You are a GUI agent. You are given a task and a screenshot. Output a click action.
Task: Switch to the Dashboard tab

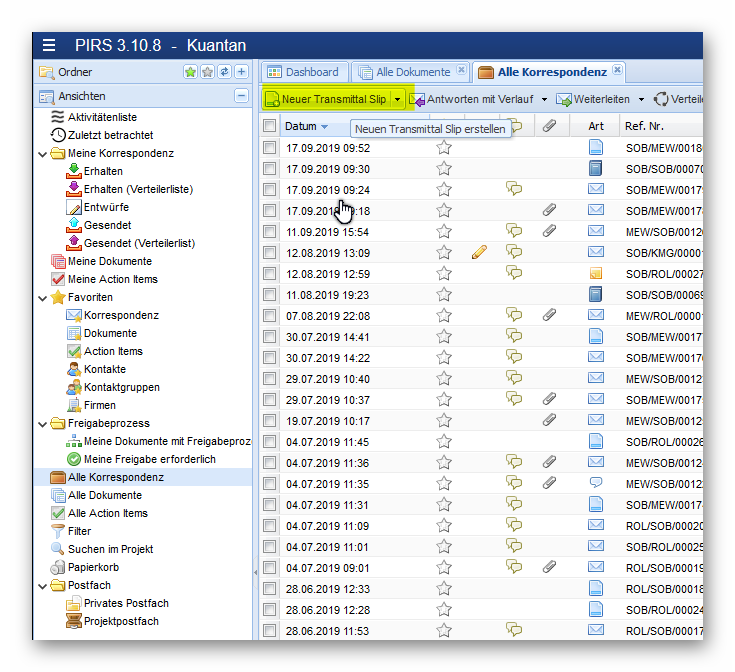(303, 72)
